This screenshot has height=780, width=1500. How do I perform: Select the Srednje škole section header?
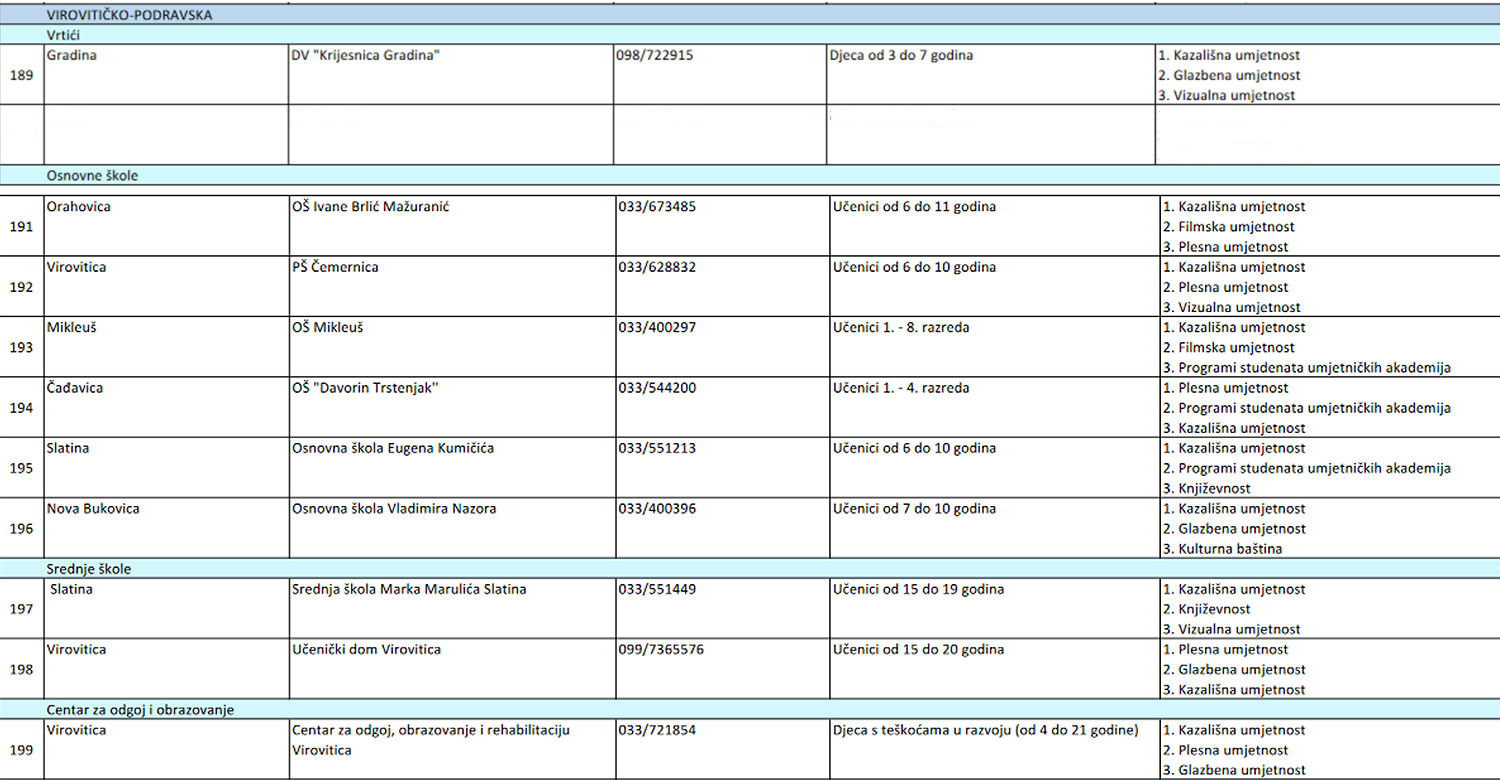(x=750, y=568)
